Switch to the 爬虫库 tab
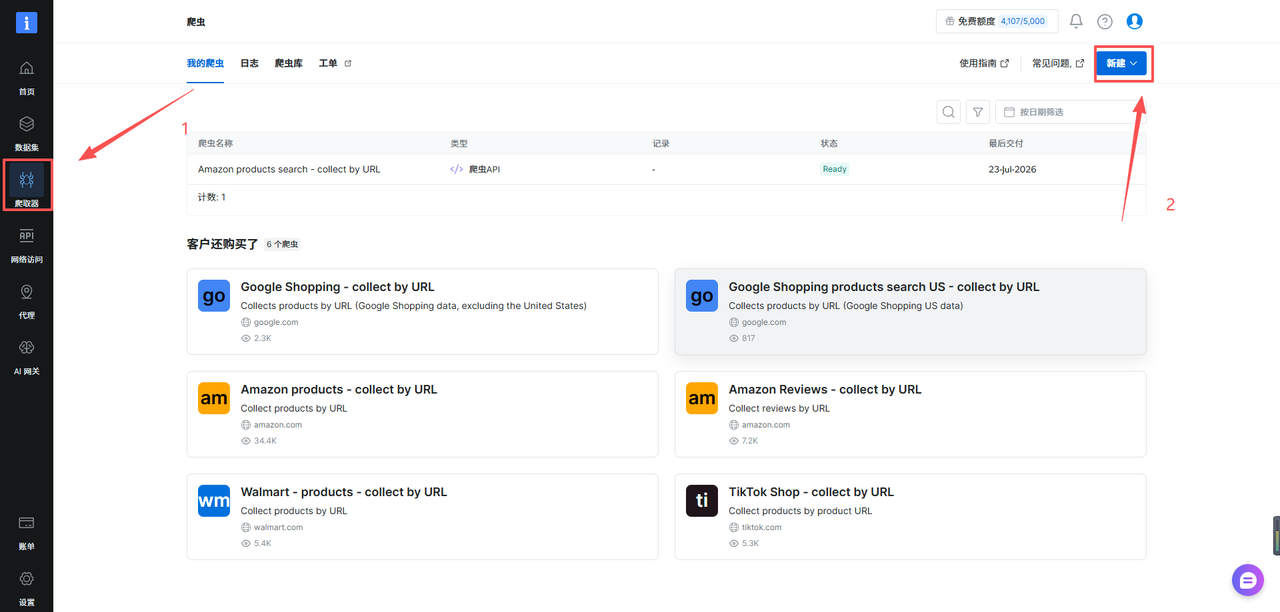 coord(289,63)
